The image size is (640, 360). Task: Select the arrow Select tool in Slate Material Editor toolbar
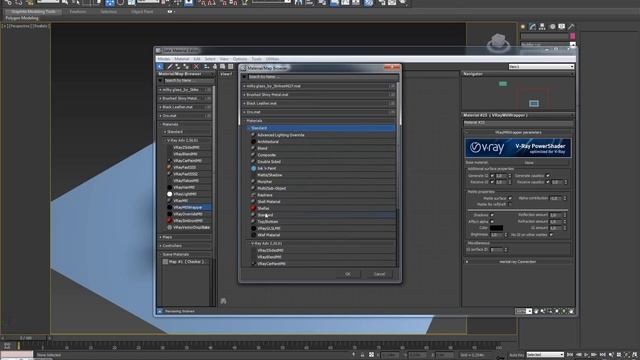160,67
